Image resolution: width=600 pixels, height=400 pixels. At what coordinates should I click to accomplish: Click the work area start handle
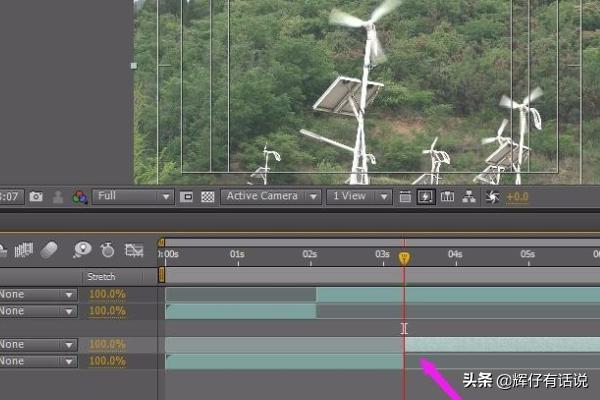click(x=162, y=275)
